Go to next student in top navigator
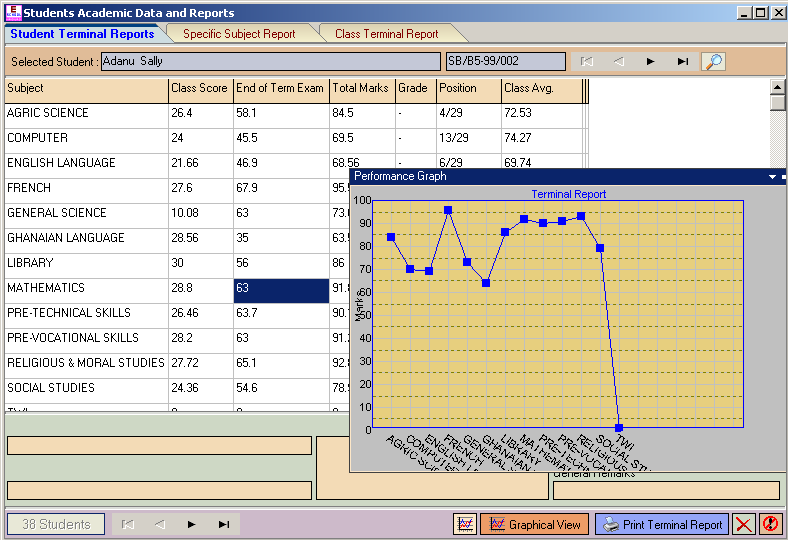This screenshot has height=540, width=788. (651, 61)
